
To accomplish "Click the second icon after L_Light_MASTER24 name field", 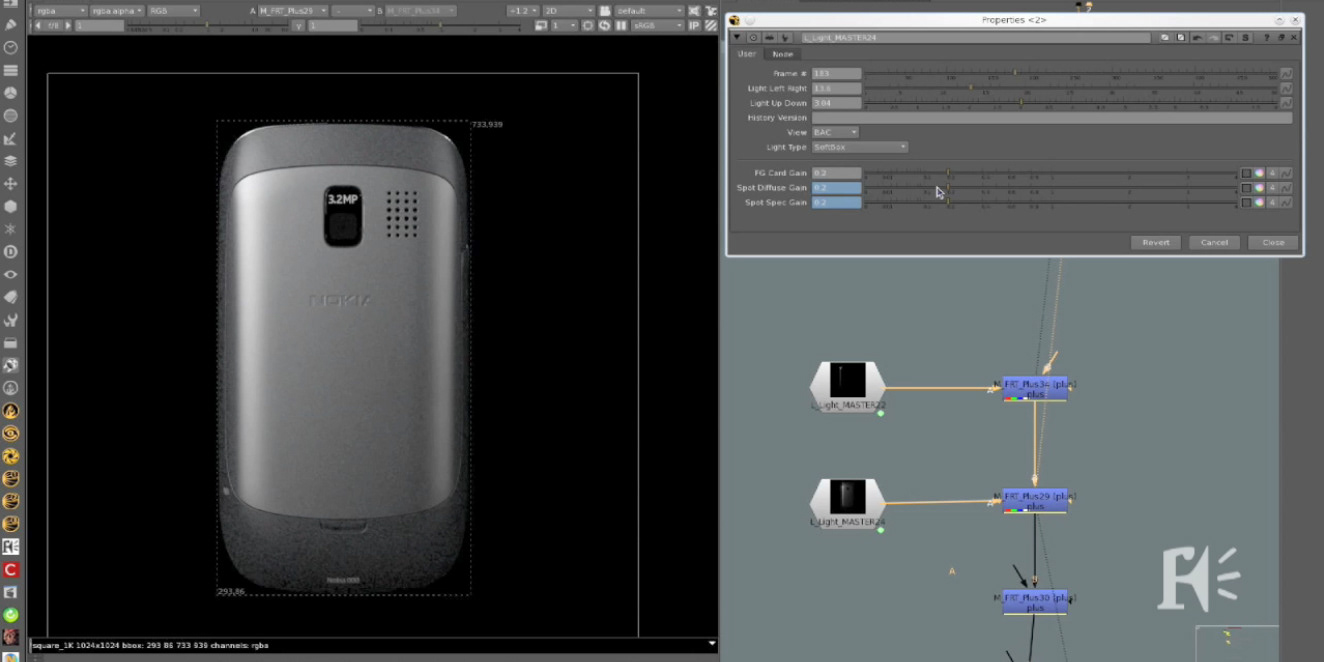I will tap(1181, 38).
